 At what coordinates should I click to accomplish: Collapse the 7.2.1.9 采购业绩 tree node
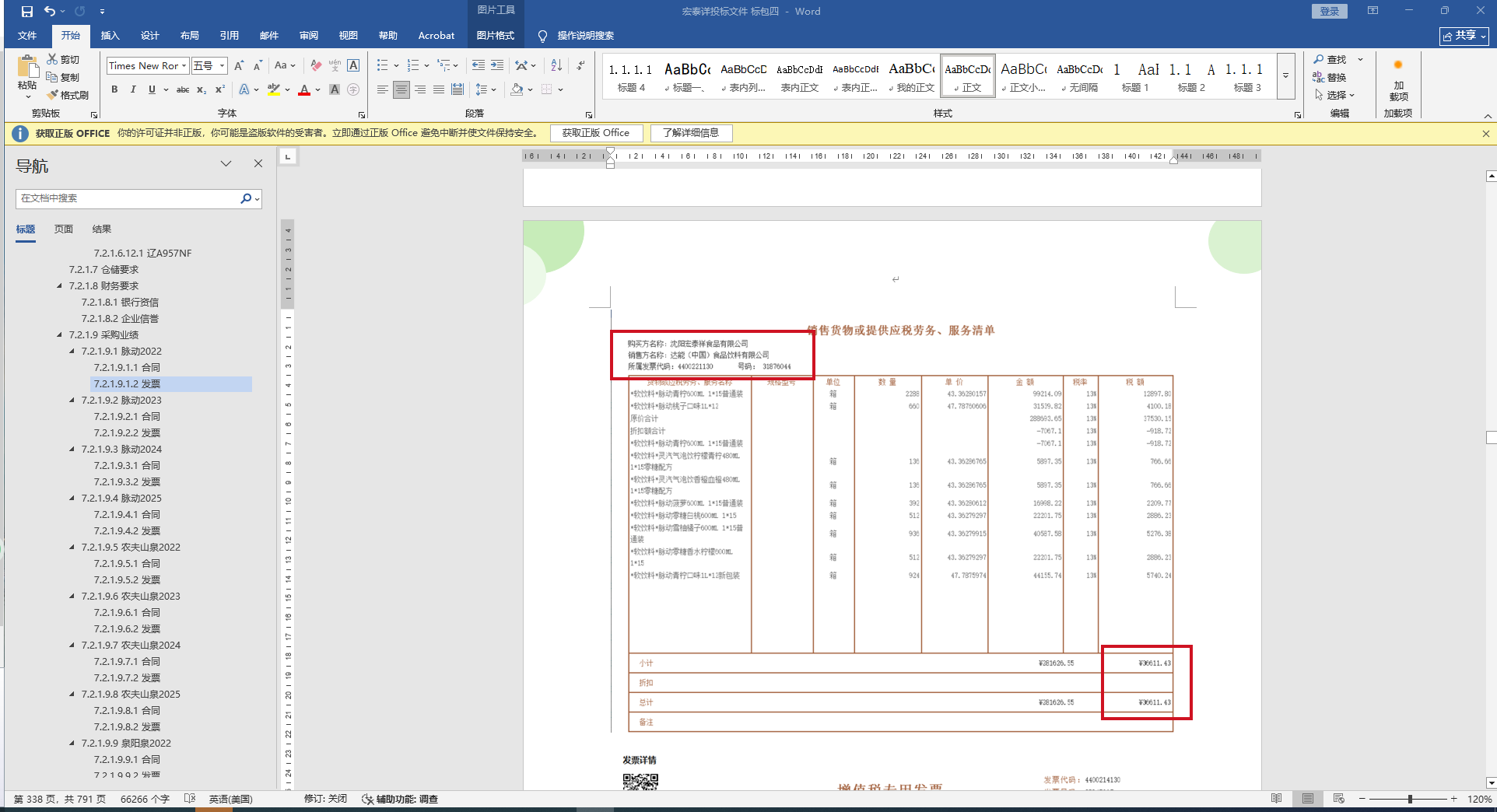[60, 335]
